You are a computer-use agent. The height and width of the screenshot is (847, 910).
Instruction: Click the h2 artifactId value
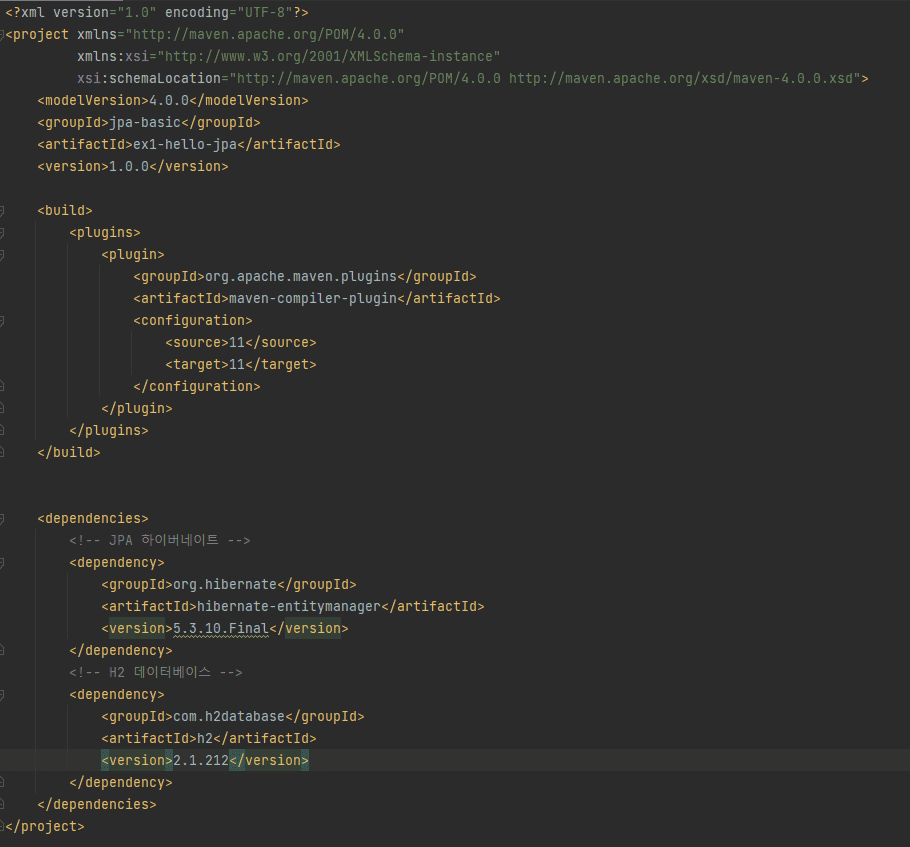(x=205, y=738)
